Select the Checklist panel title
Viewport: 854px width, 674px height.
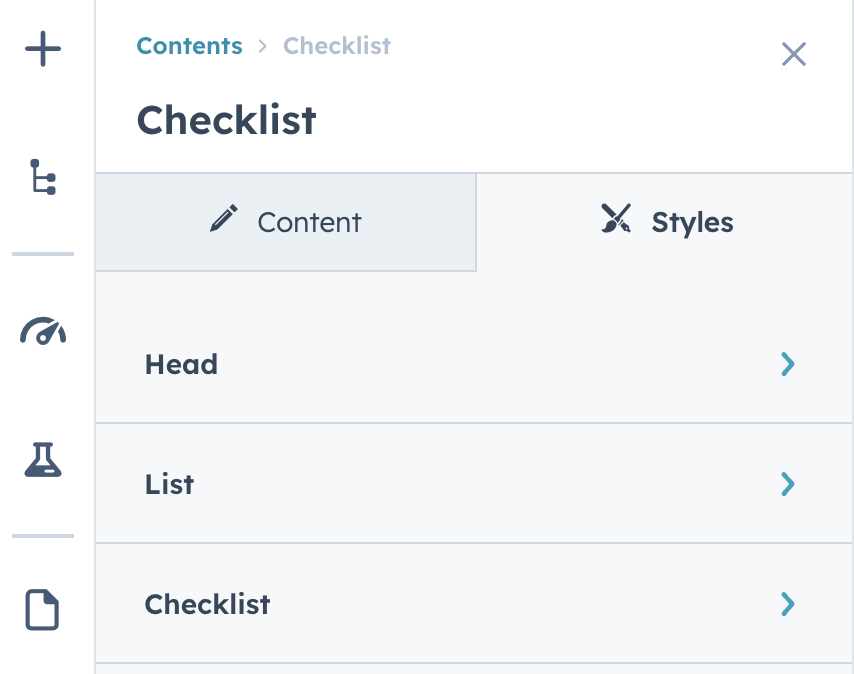pyautogui.click(x=226, y=120)
